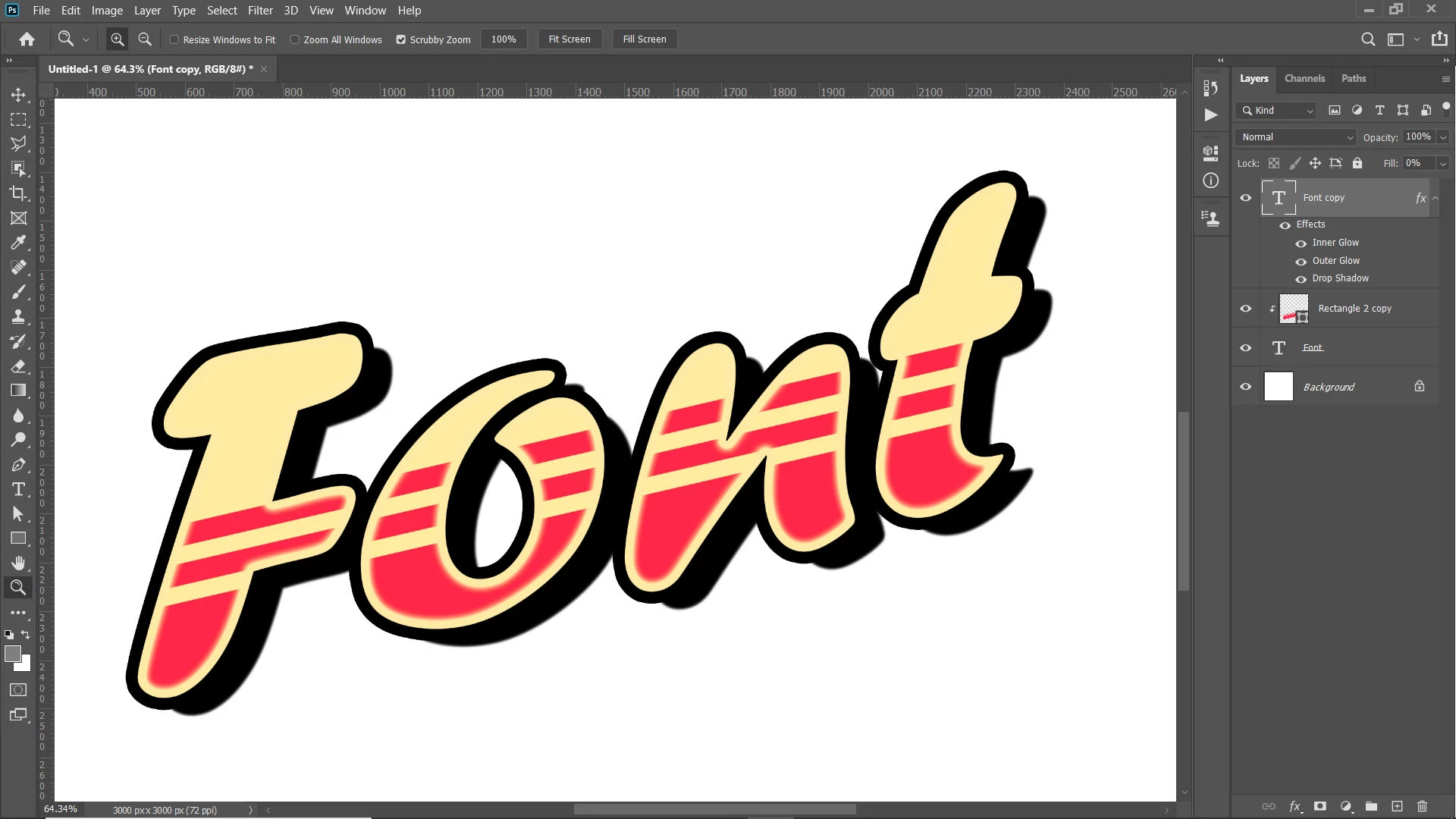The height and width of the screenshot is (819, 1456).
Task: Delete layer with trash icon
Action: tap(1422, 806)
